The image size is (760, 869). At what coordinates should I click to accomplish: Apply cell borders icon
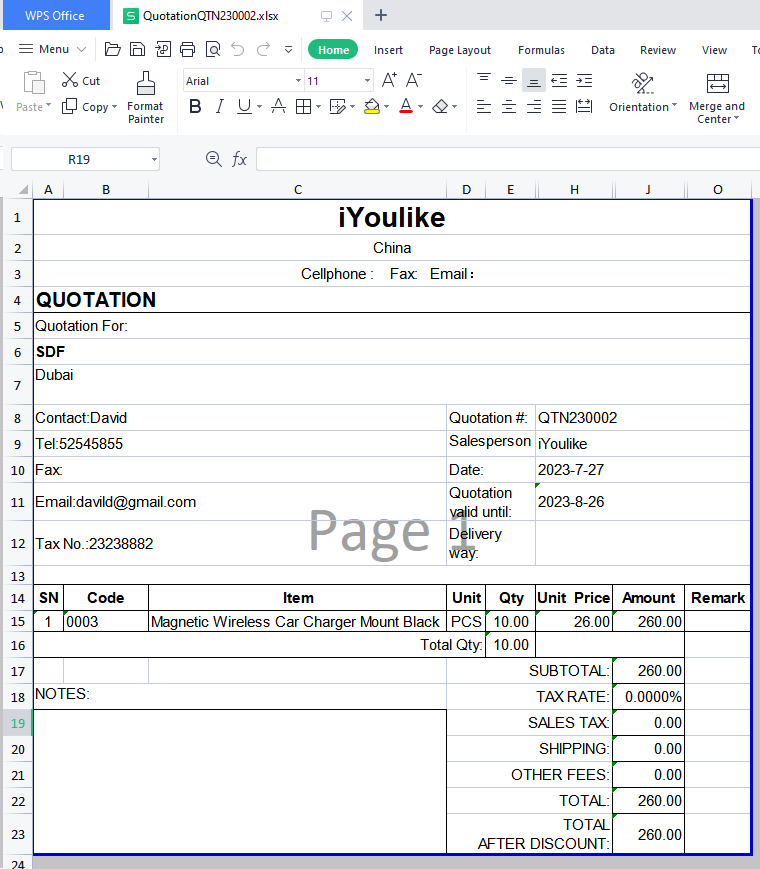pyautogui.click(x=303, y=106)
